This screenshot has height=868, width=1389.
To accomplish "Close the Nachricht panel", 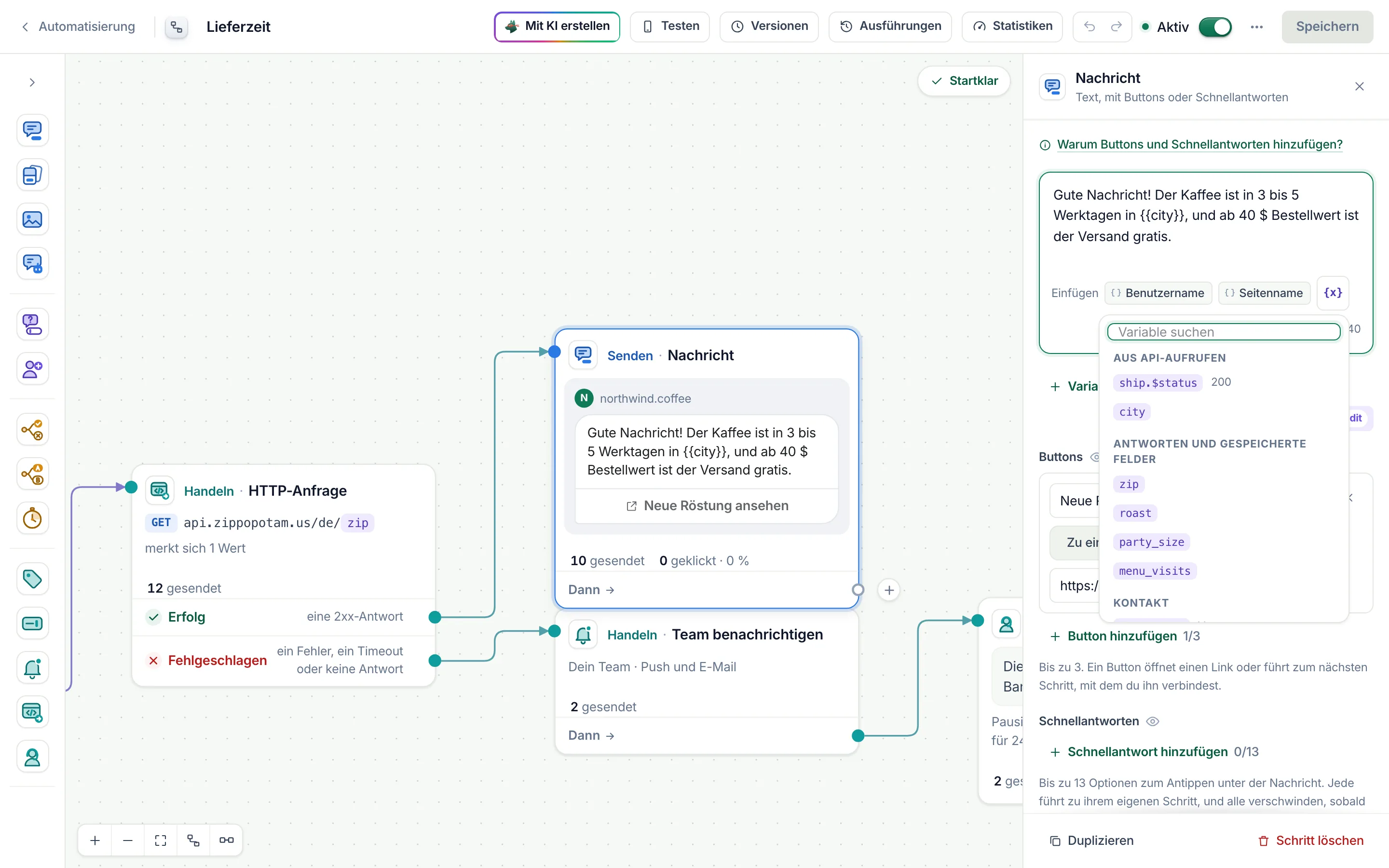I will pos(1359,87).
